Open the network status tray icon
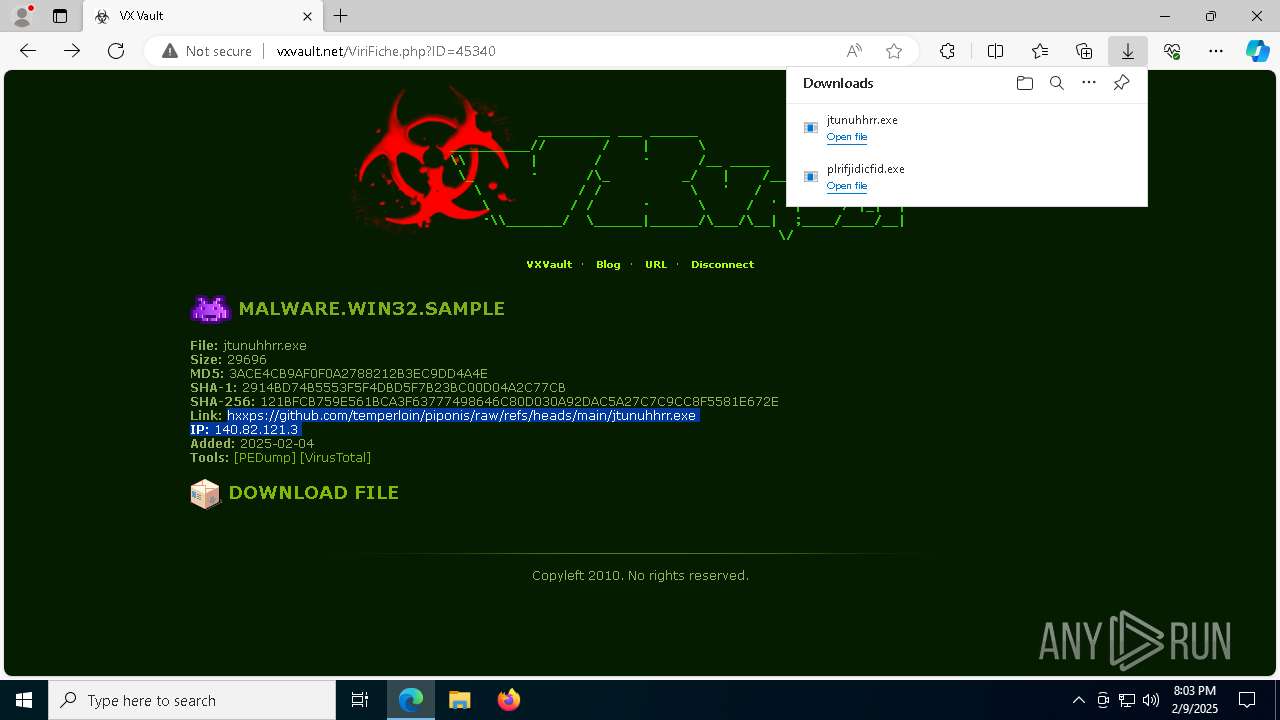Screen dimensions: 1280x720 (x=1127, y=700)
